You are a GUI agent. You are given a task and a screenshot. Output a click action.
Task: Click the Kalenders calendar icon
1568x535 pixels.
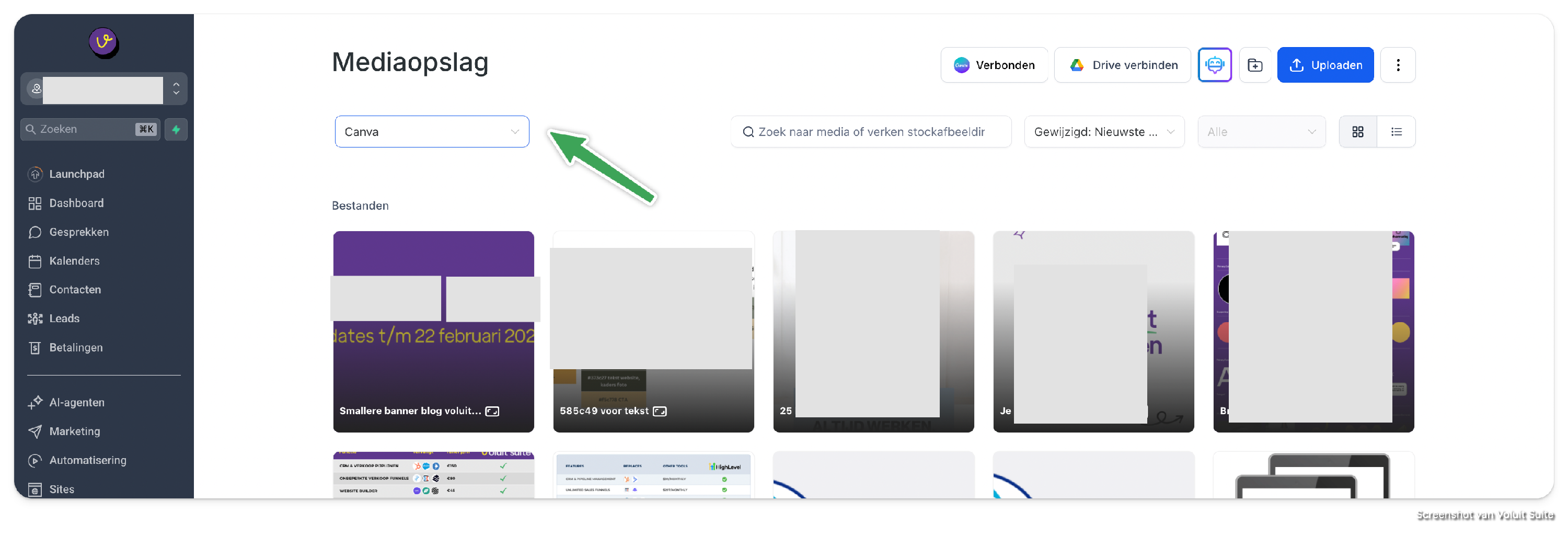pos(36,261)
